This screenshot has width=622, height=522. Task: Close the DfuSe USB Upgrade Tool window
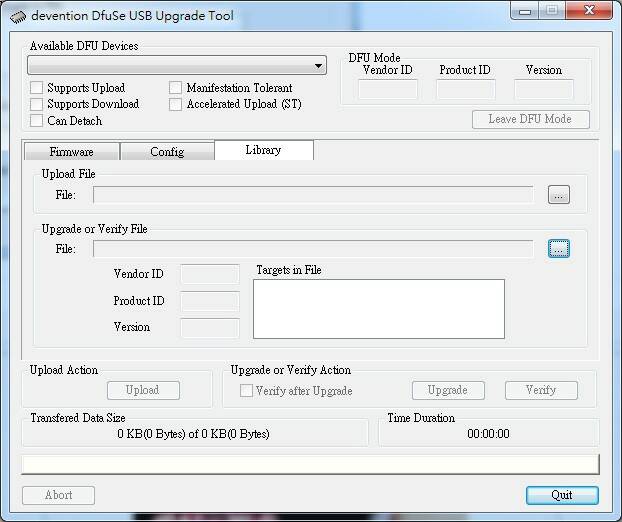pos(589,10)
